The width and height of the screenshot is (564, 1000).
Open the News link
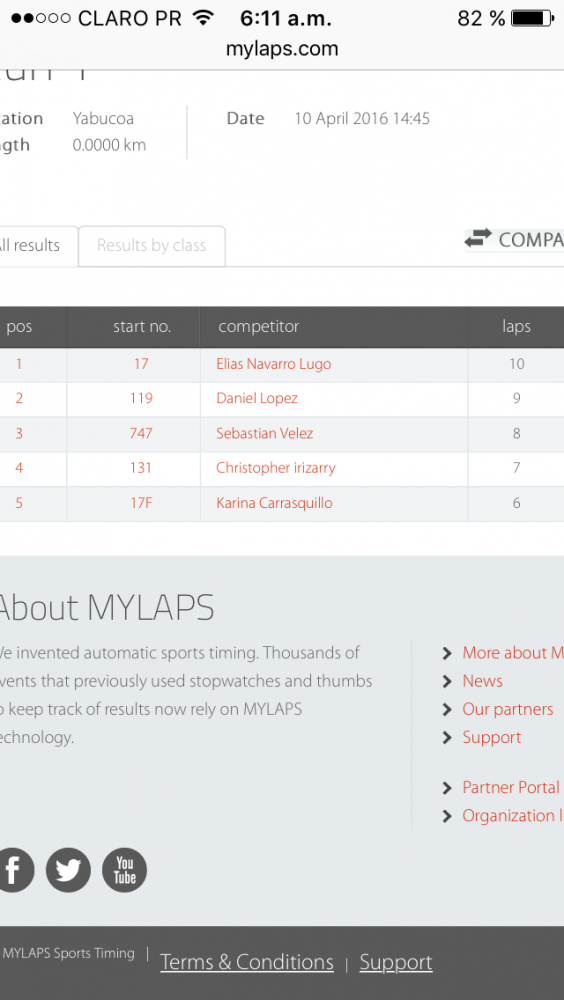coord(482,681)
